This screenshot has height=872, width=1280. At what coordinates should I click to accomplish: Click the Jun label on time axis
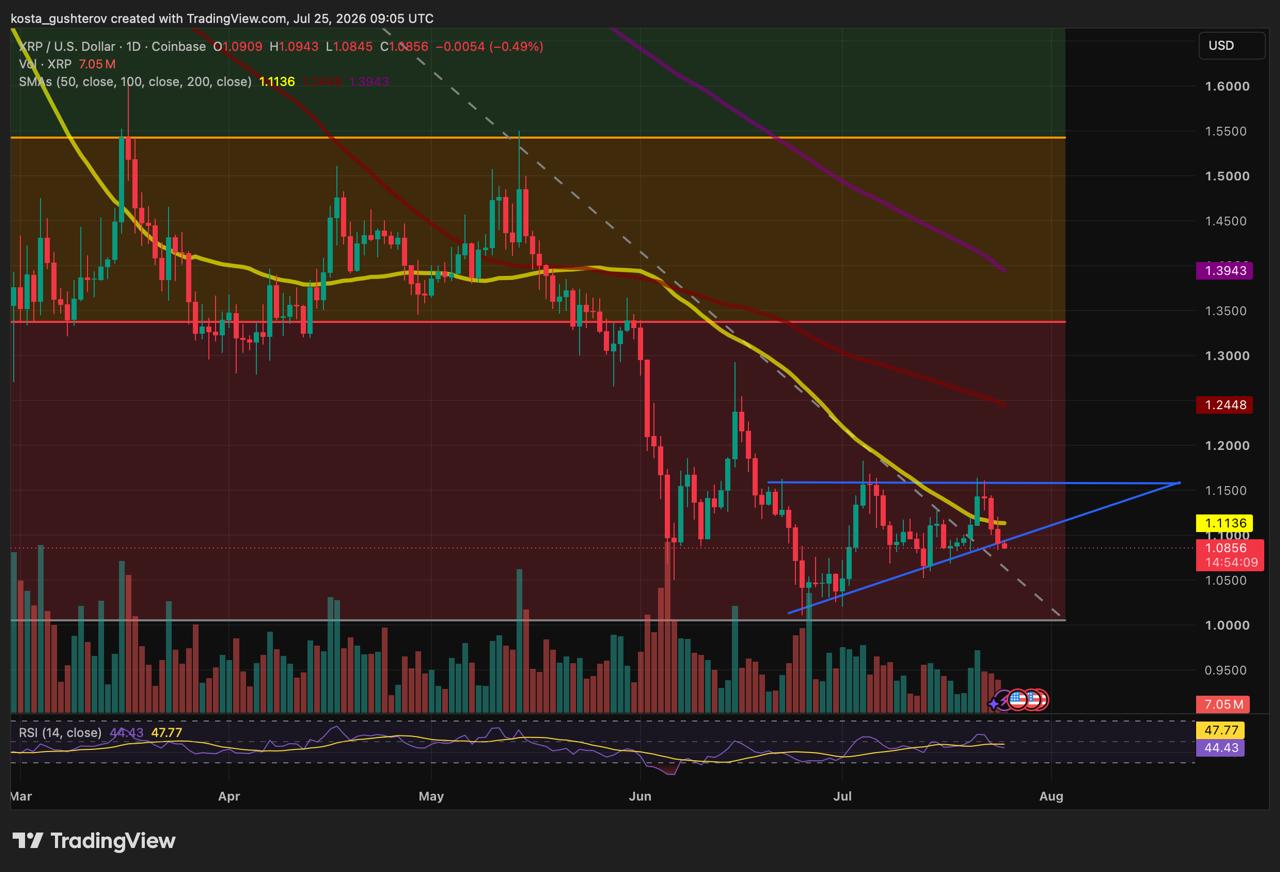tap(640, 797)
